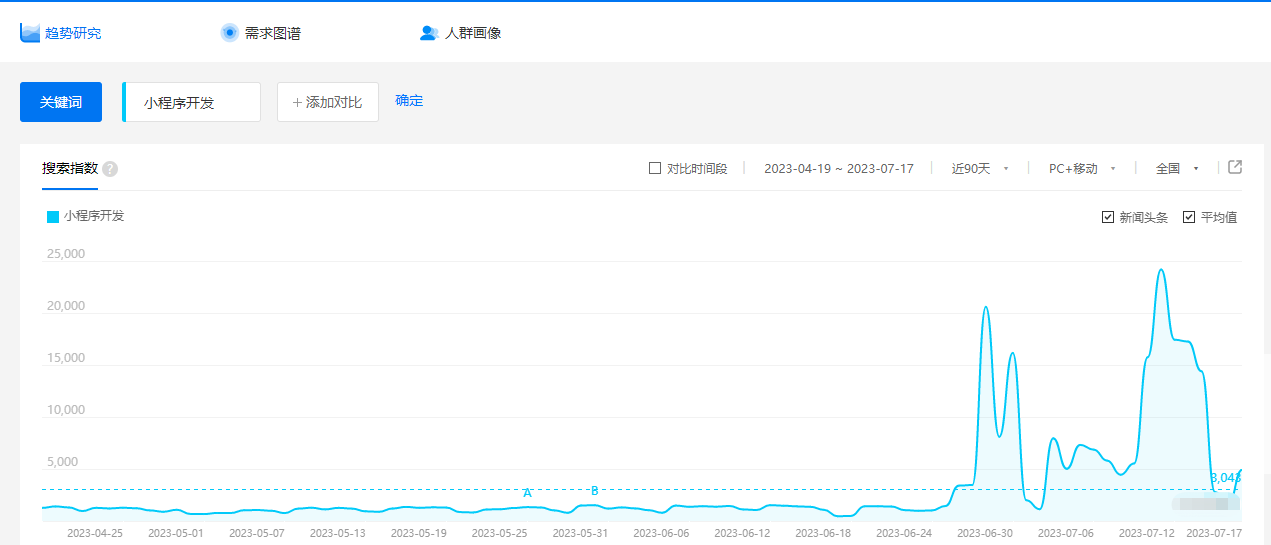Click the help icon beside 搜索指数

coord(110,169)
